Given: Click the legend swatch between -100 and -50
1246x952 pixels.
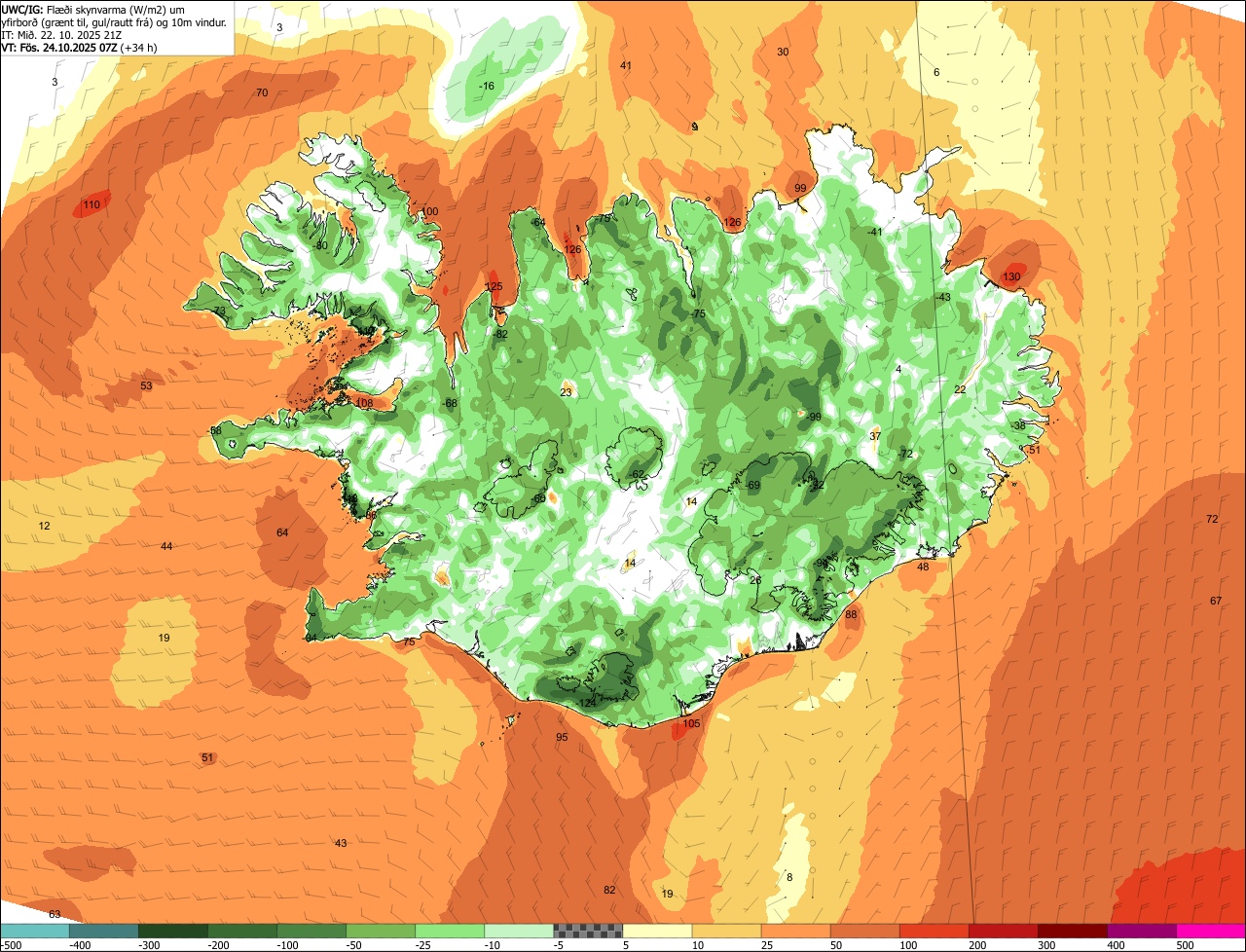Looking at the screenshot, I should (311, 931).
